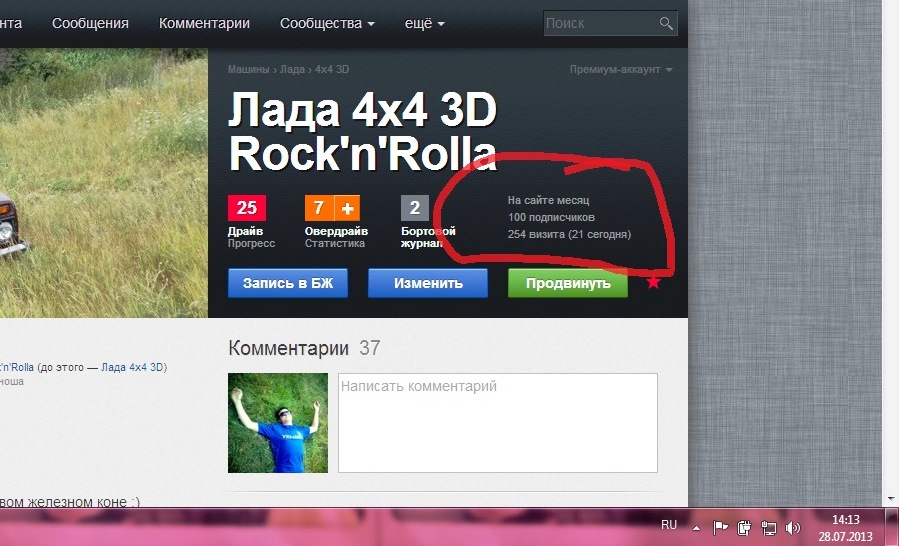Go to Машины breadcrumb link
This screenshot has height=546, width=899.
tap(248, 69)
